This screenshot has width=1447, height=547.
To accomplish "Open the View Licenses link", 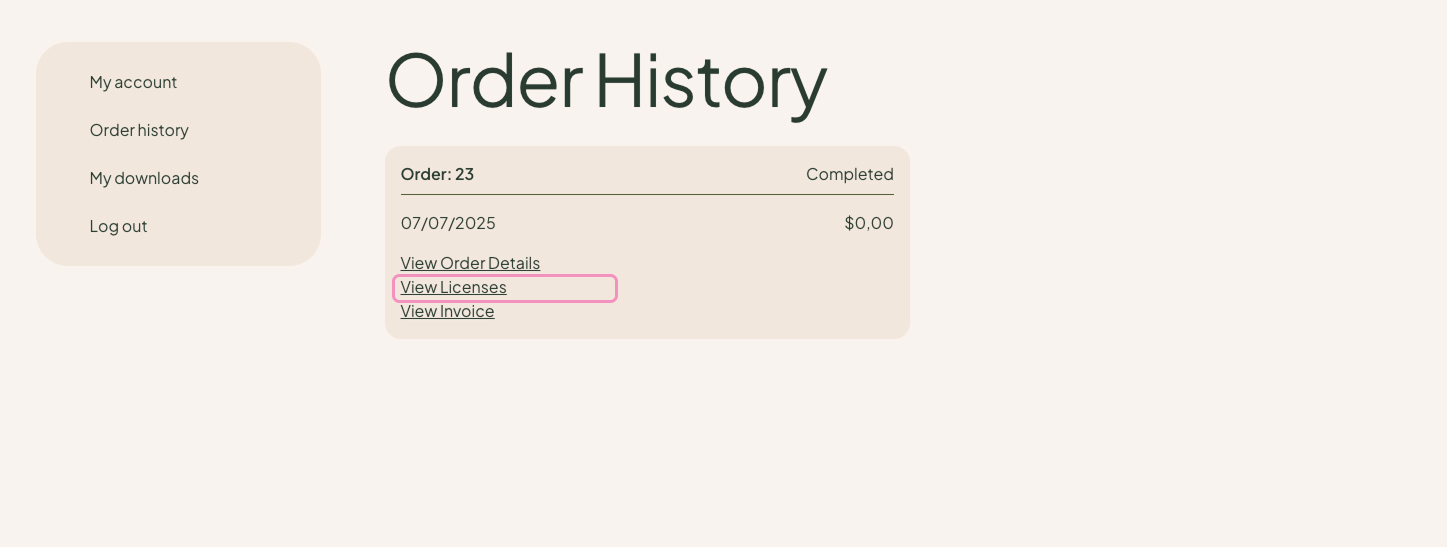I will tap(454, 287).
